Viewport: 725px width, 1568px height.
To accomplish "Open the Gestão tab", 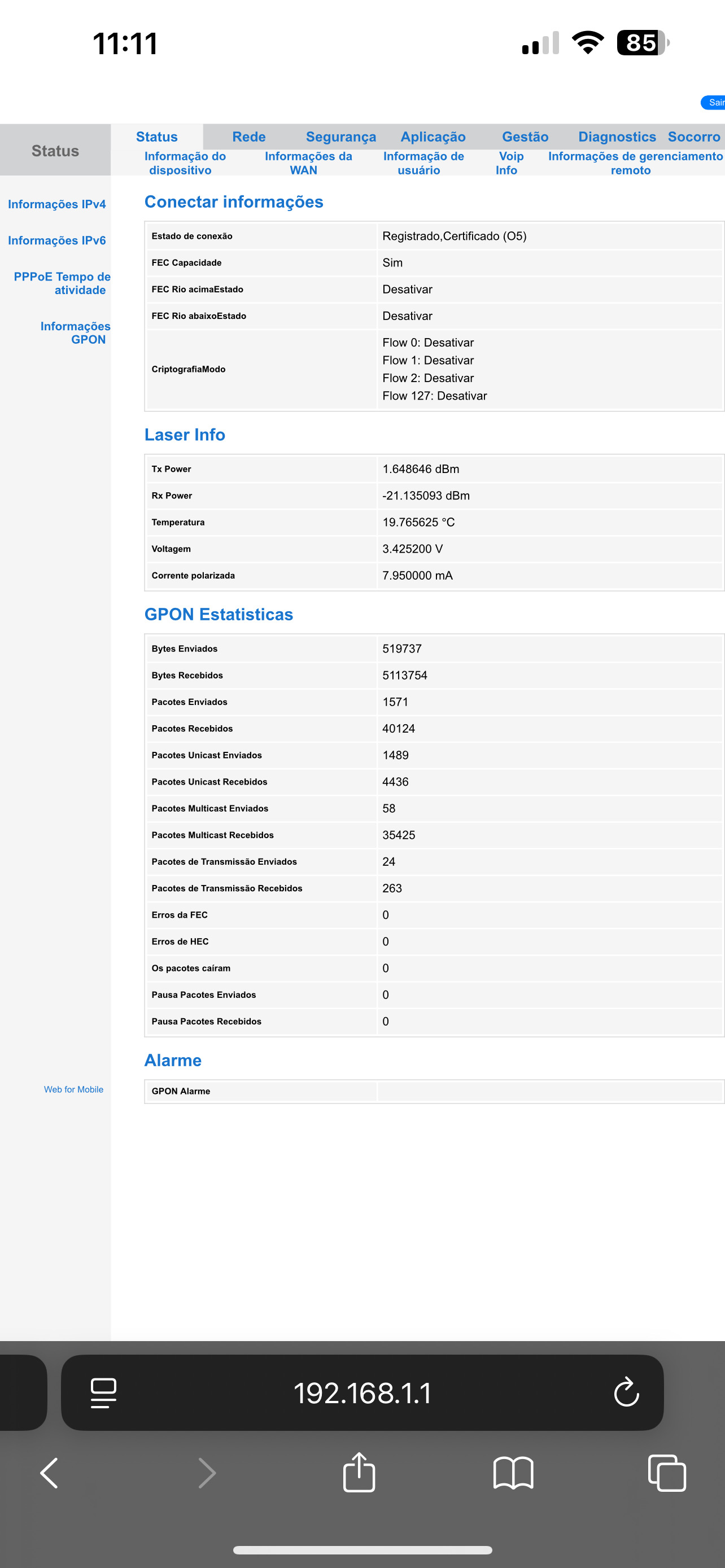I will 525,137.
